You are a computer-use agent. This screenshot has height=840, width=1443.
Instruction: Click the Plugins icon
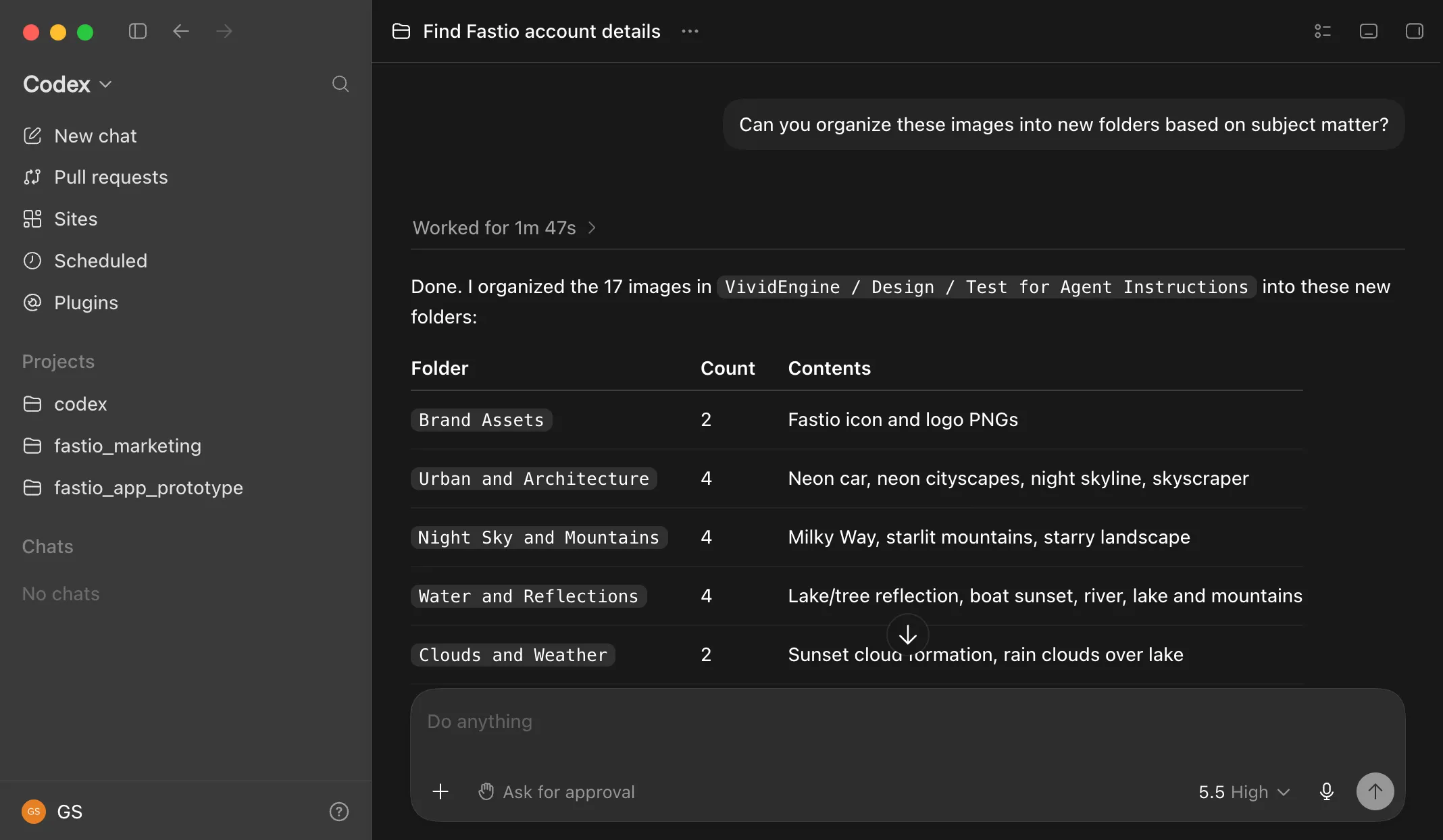32,303
